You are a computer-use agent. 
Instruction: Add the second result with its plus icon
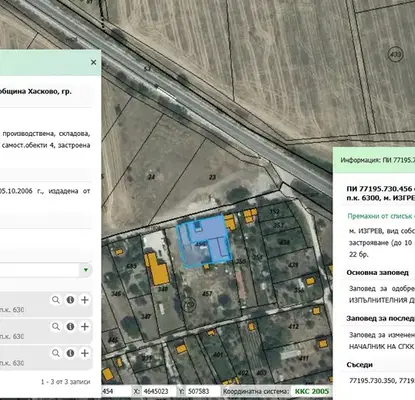pos(85,327)
